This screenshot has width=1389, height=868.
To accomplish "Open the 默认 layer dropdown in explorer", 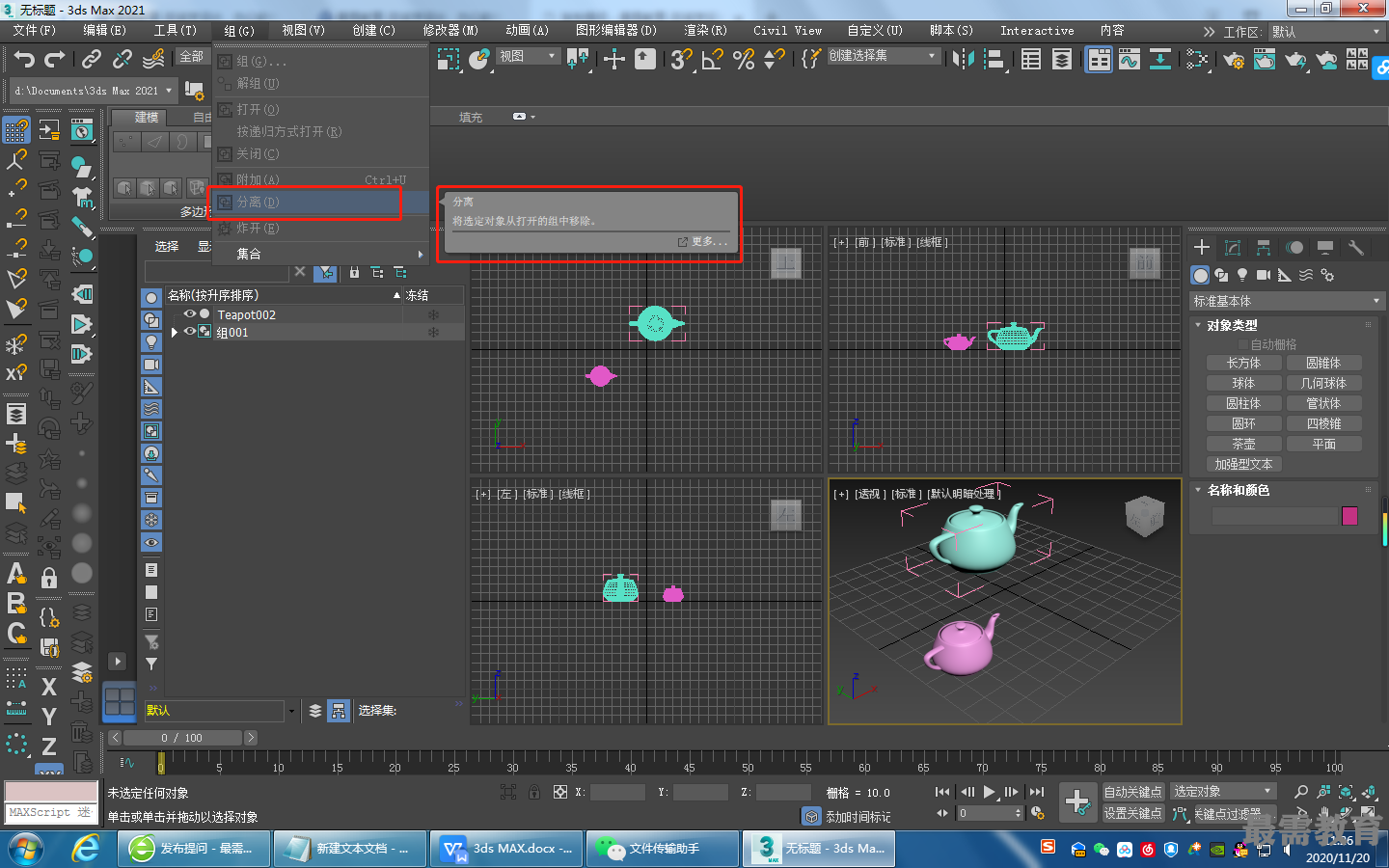I will tap(220, 711).
